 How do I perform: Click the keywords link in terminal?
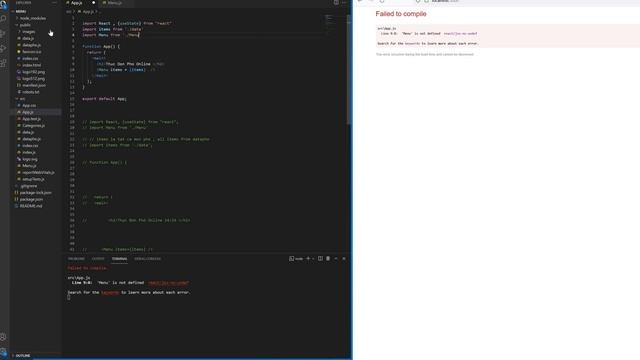tap(110, 292)
